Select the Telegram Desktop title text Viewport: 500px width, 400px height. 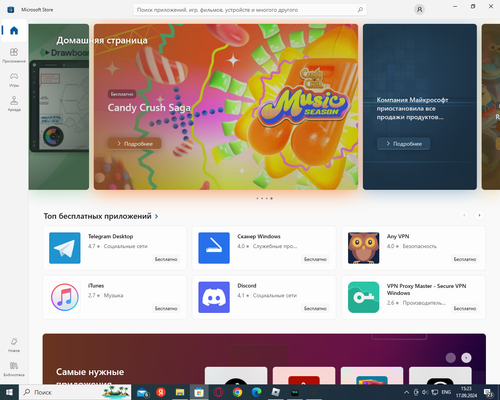coord(110,236)
